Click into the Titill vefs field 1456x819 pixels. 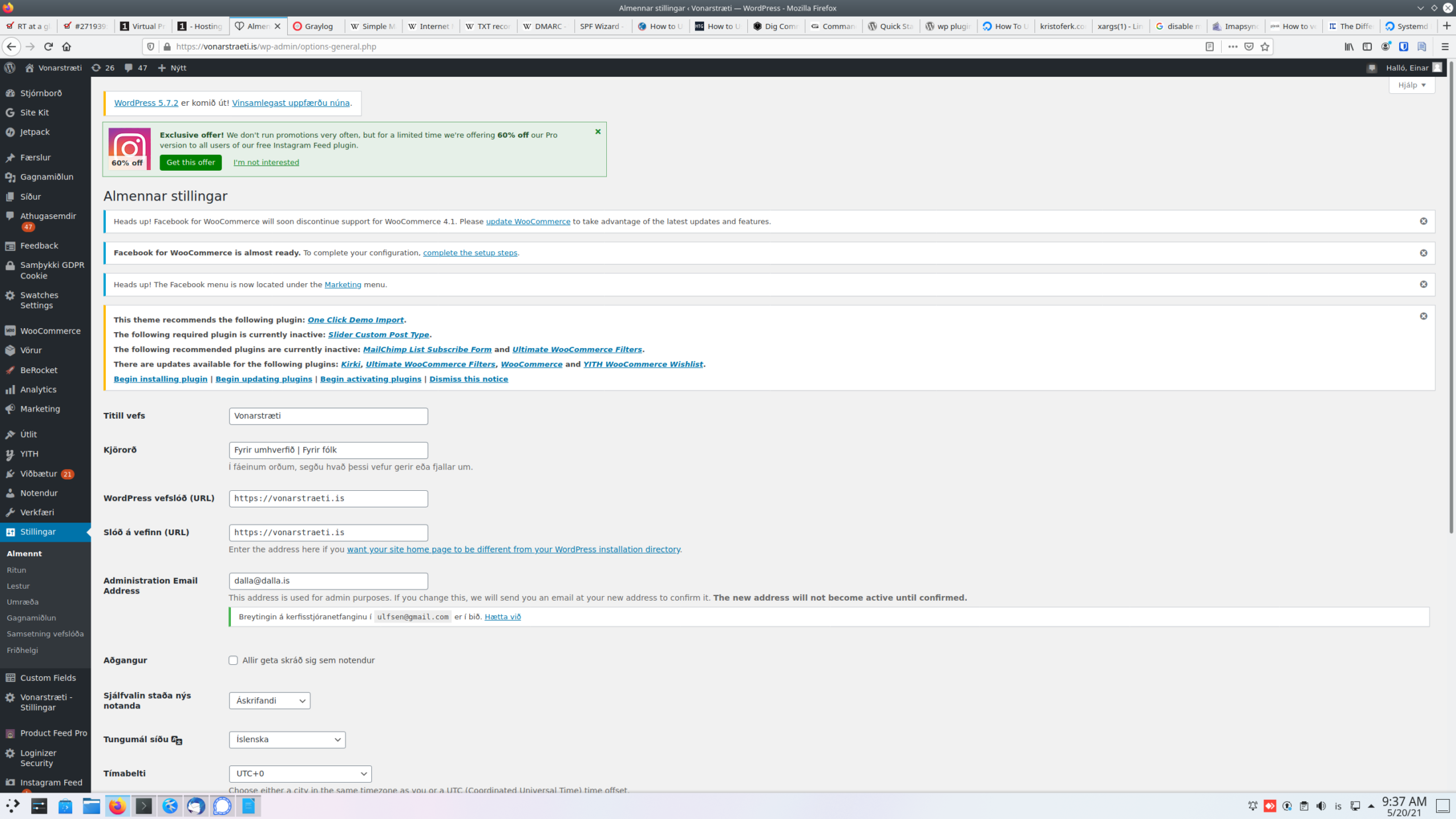(328, 416)
